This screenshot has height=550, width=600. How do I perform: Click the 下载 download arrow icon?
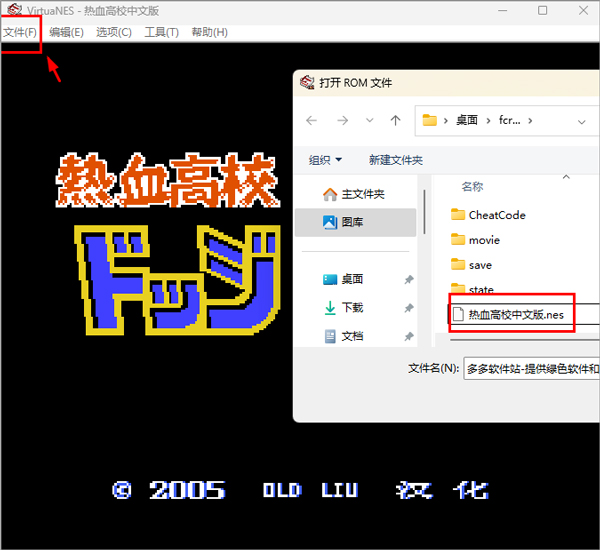click(330, 308)
